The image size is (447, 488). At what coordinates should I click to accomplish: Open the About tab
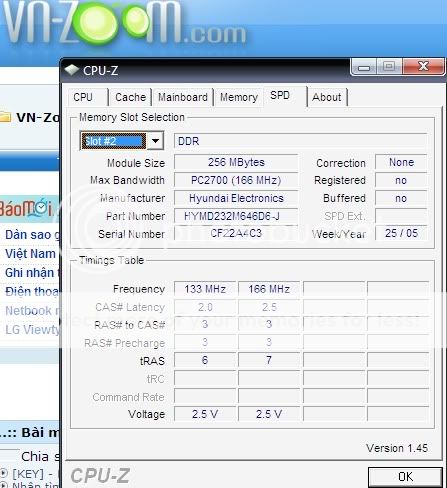pos(327,97)
